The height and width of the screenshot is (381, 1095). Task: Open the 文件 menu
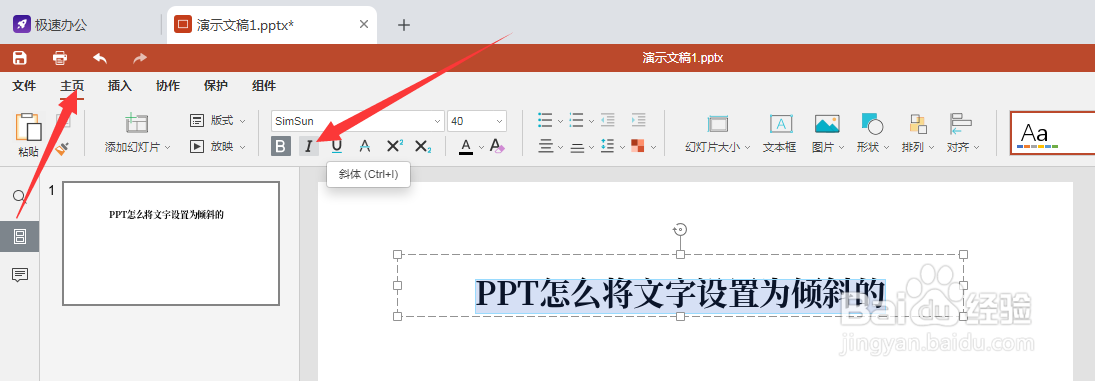click(x=24, y=86)
